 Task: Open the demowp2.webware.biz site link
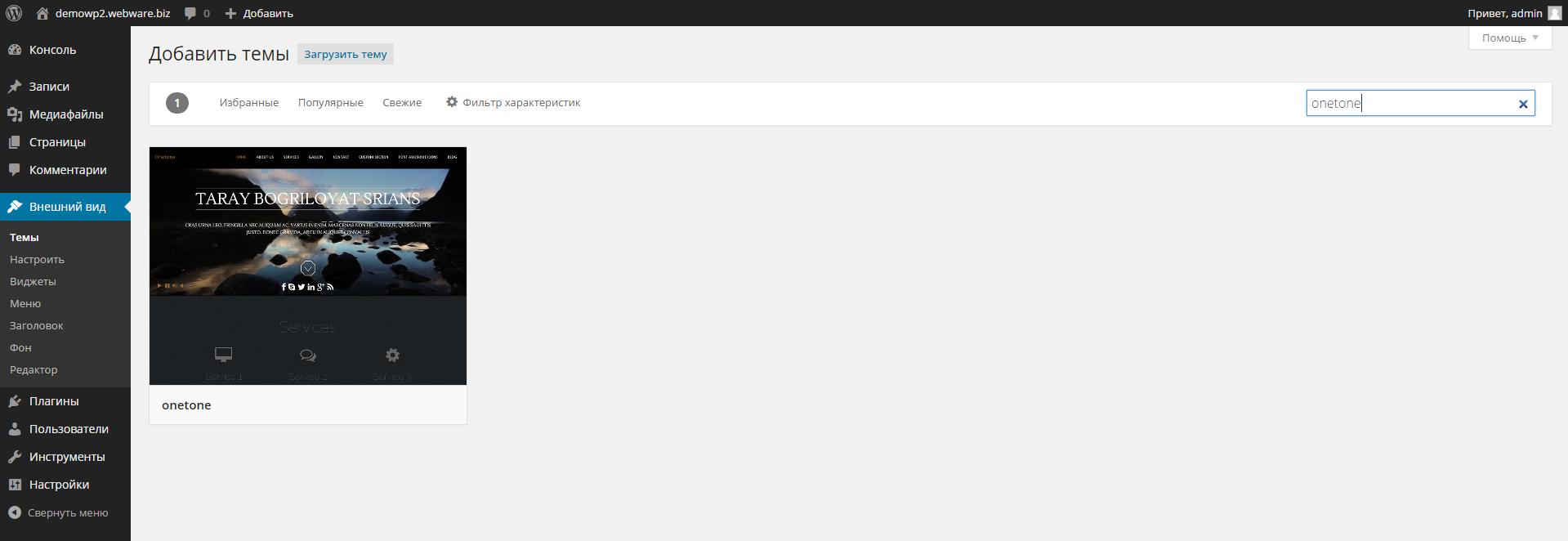pos(113,13)
